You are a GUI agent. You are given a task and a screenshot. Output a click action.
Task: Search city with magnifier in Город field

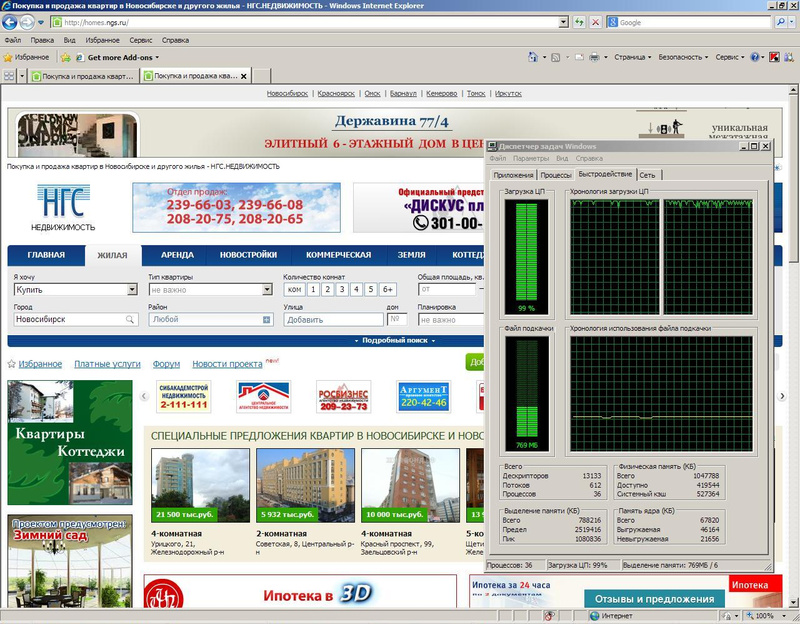tap(130, 319)
